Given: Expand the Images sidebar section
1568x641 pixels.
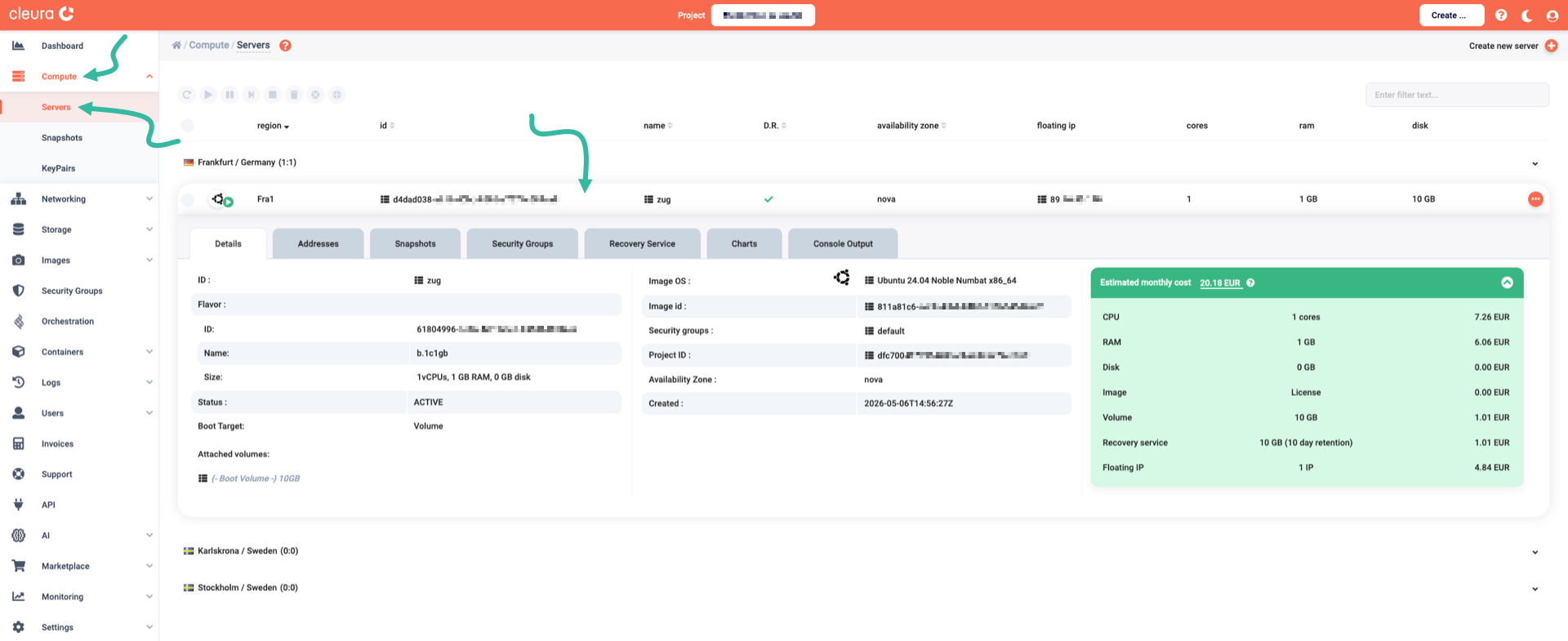Looking at the screenshot, I should 149,260.
